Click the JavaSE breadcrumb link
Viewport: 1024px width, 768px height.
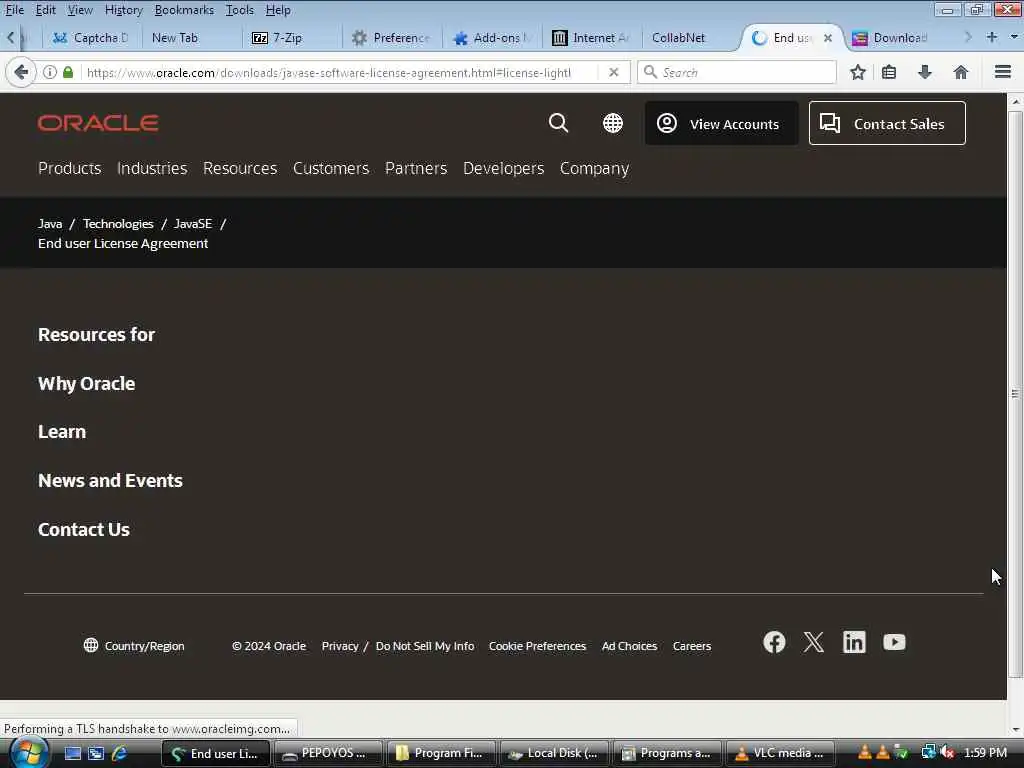tap(193, 223)
